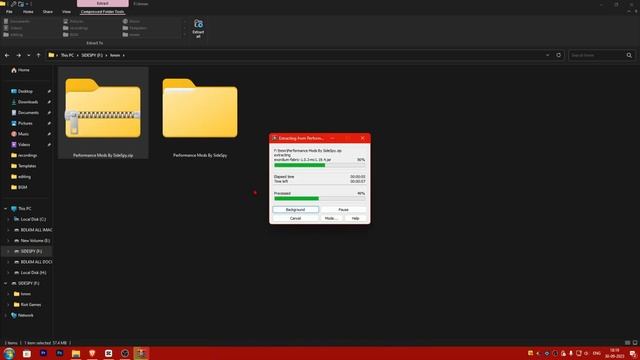Viewport: 640px width, 360px height.
Task: Click This PC in the address bar
Action: (x=67, y=55)
